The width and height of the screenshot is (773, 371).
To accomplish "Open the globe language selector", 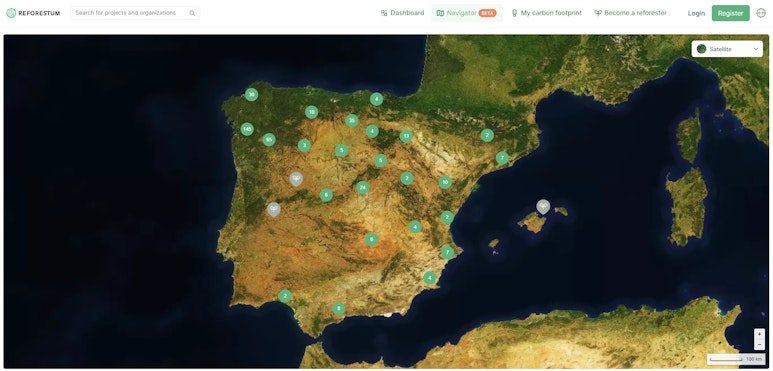I will point(761,13).
